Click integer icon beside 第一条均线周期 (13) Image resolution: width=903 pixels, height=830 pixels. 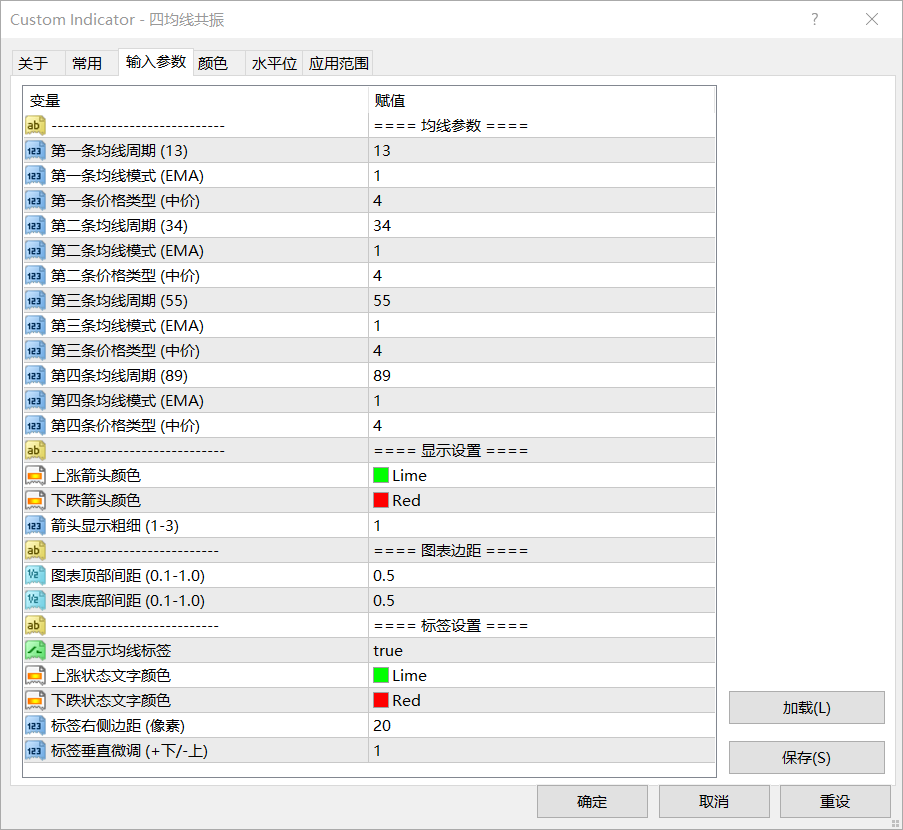click(35, 151)
